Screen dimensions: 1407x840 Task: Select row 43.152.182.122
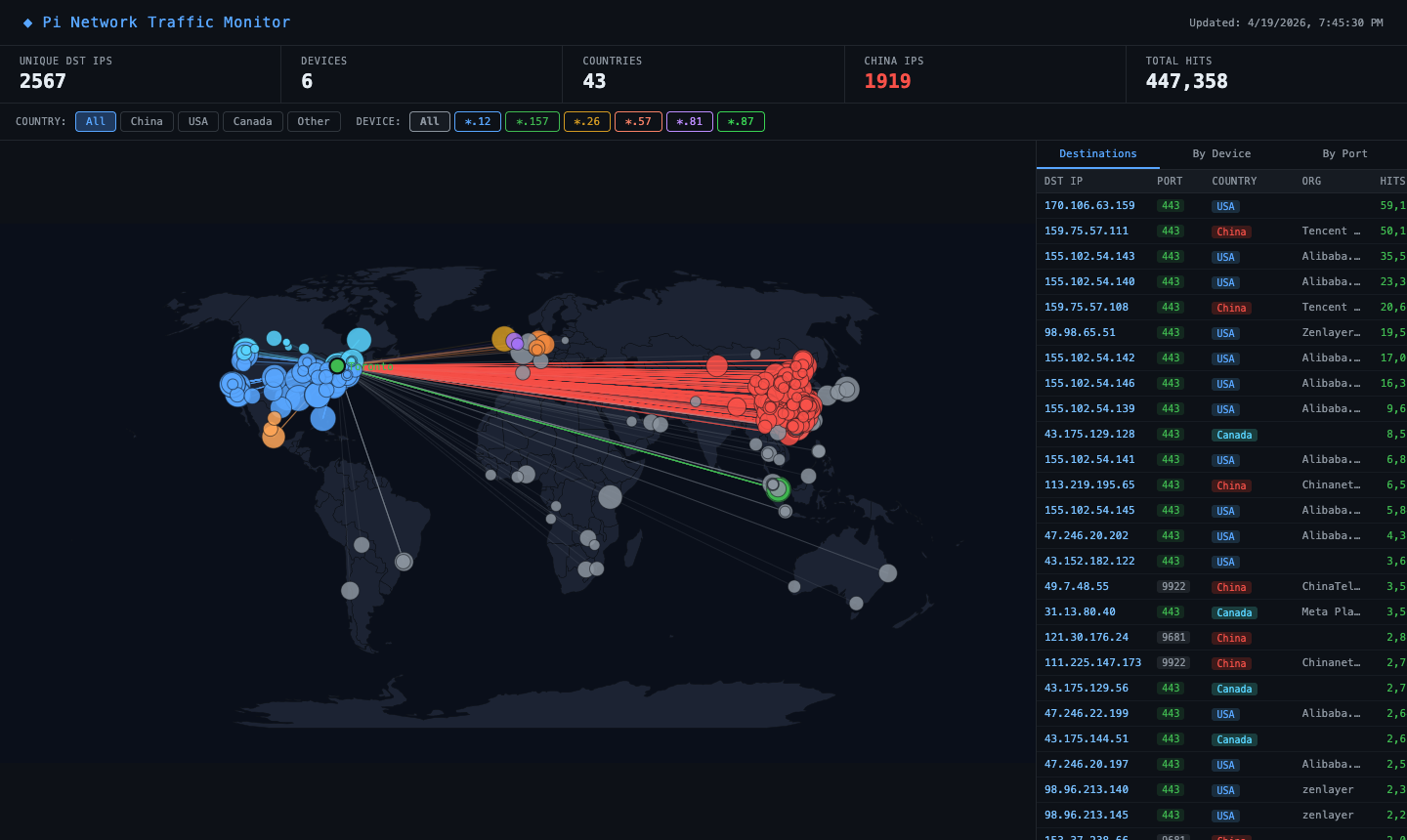[x=1221, y=562]
